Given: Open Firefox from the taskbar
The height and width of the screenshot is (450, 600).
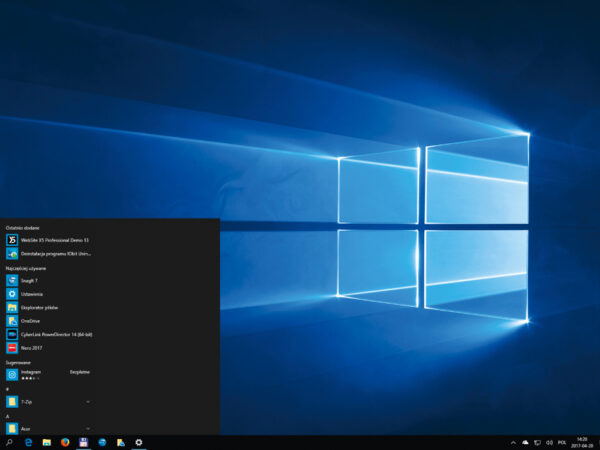Looking at the screenshot, I should (x=65, y=442).
